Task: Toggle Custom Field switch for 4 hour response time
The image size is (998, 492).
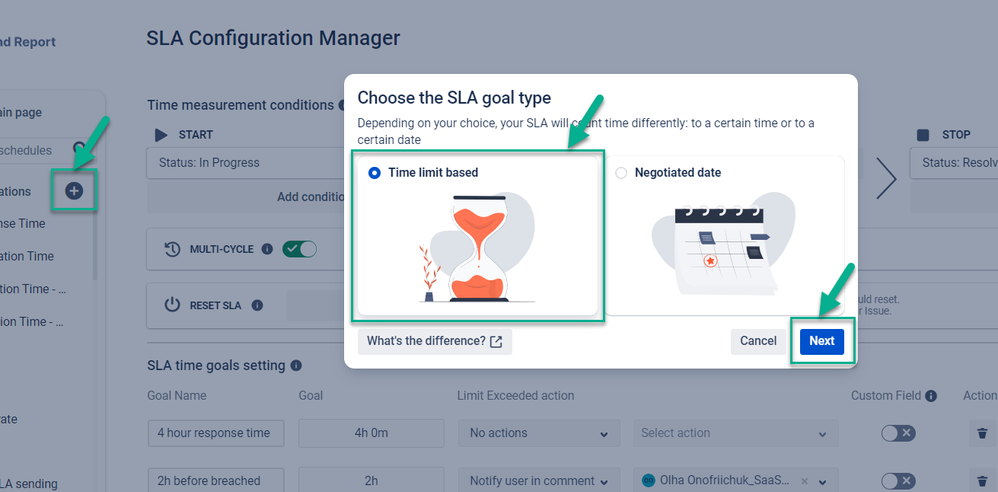Action: (897, 433)
